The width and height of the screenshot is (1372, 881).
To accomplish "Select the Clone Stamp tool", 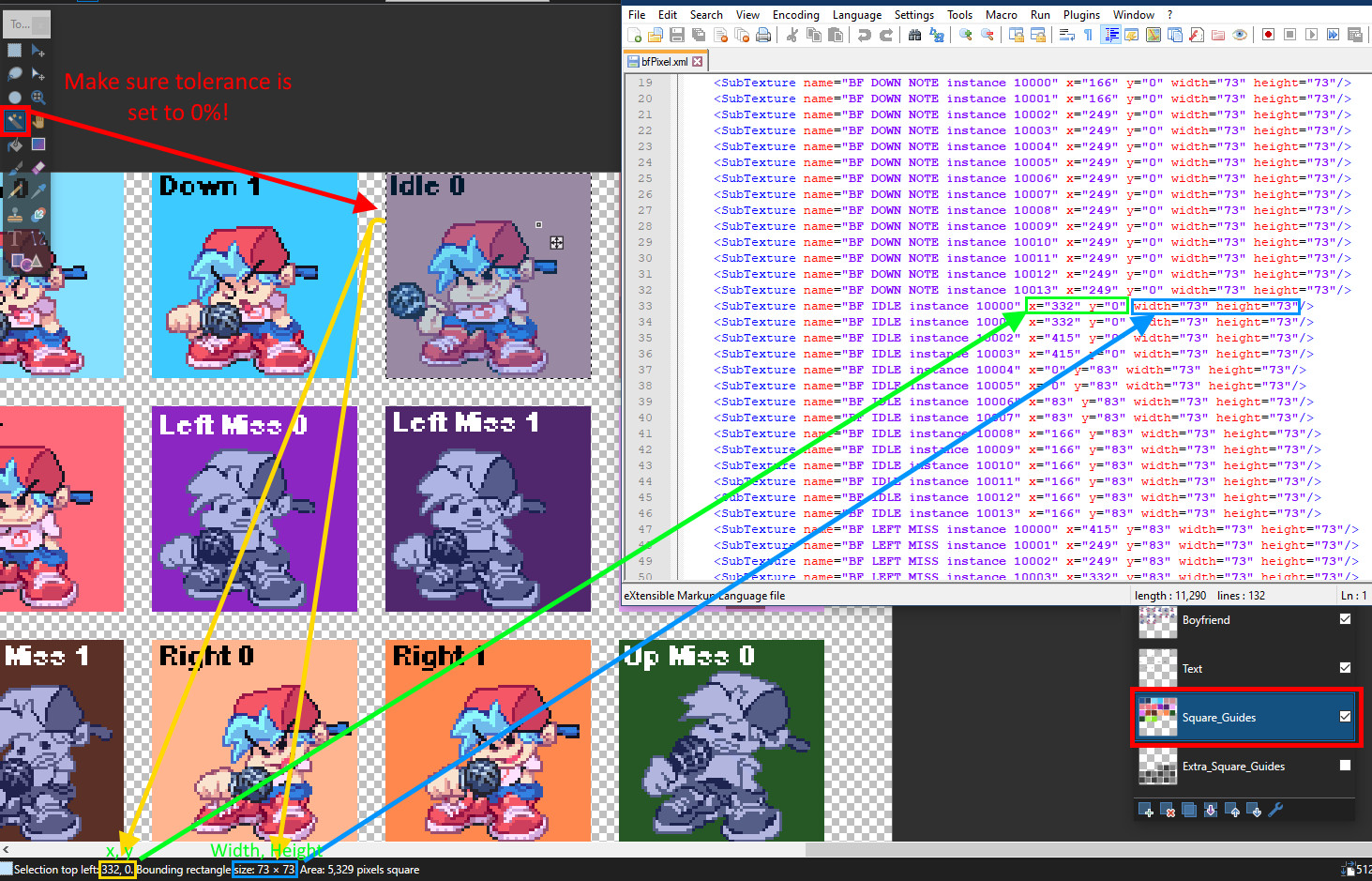I will 14,215.
